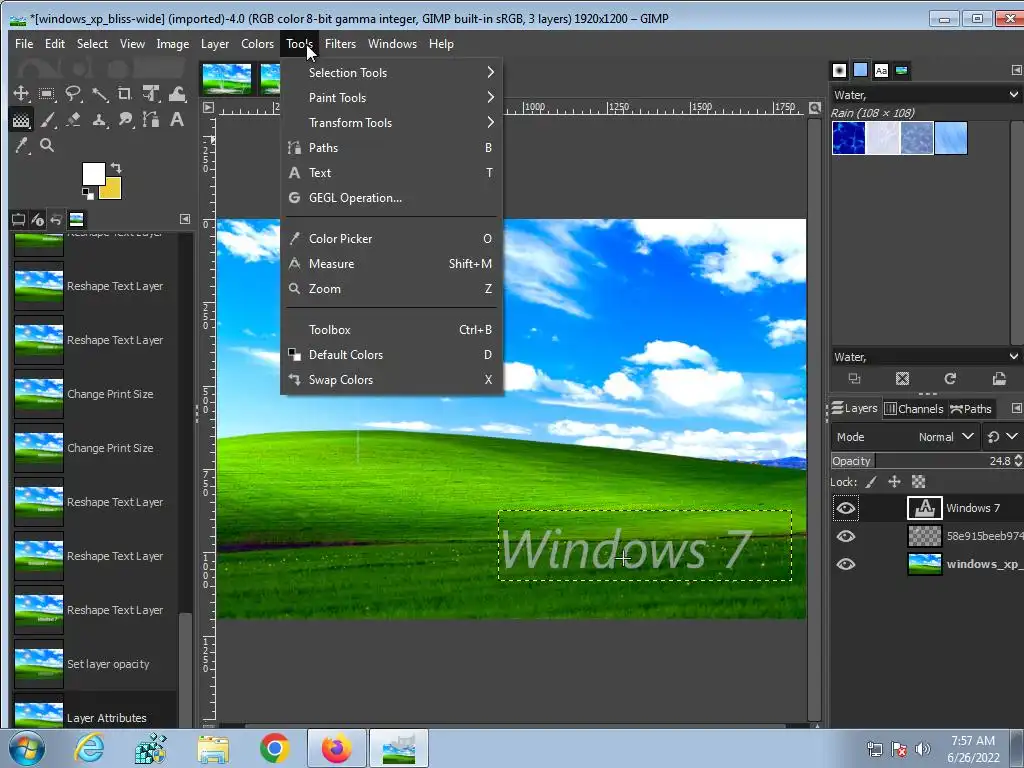Open Firefox from taskbar

(x=336, y=748)
